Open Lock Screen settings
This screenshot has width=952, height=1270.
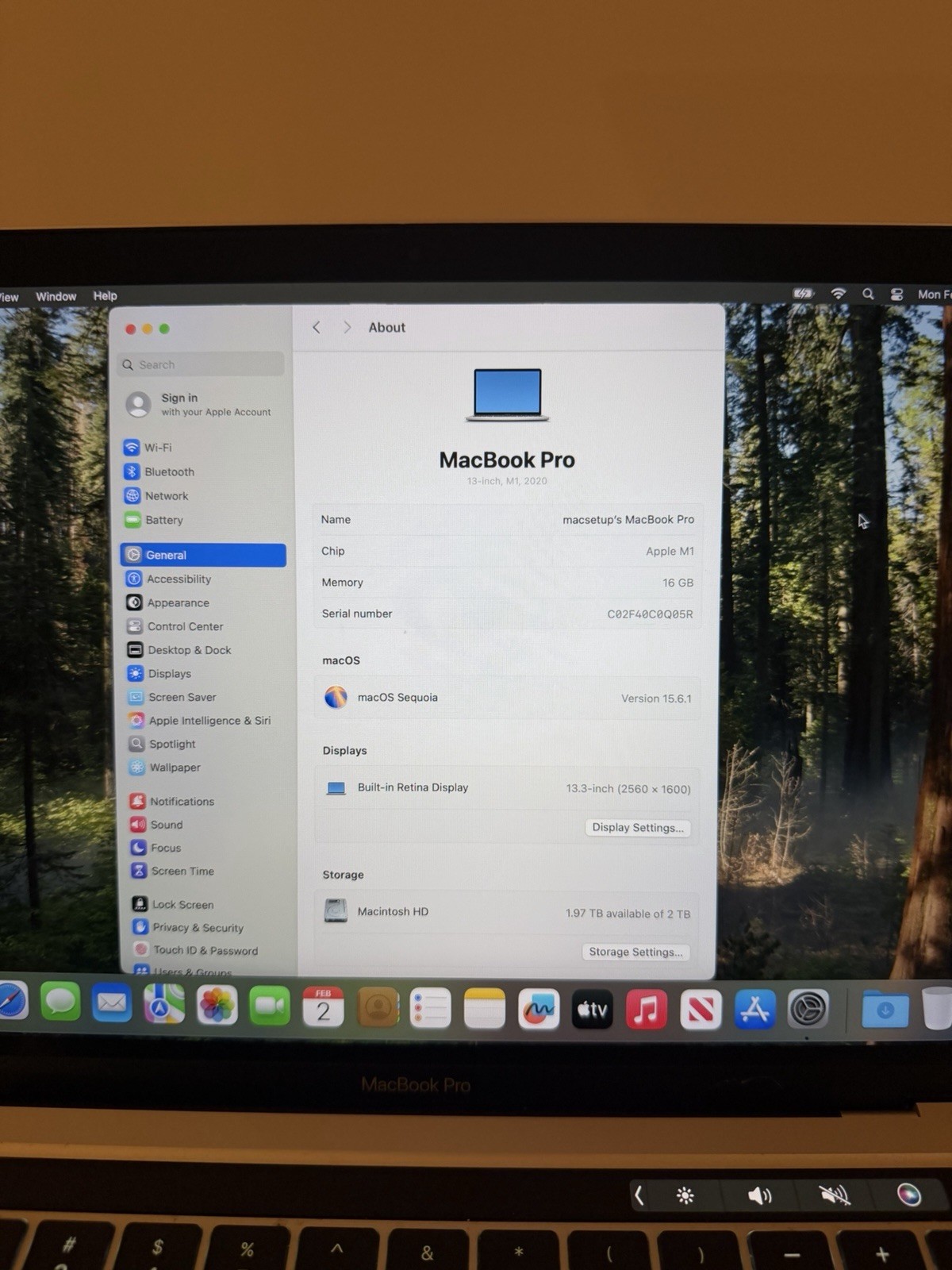click(x=173, y=904)
